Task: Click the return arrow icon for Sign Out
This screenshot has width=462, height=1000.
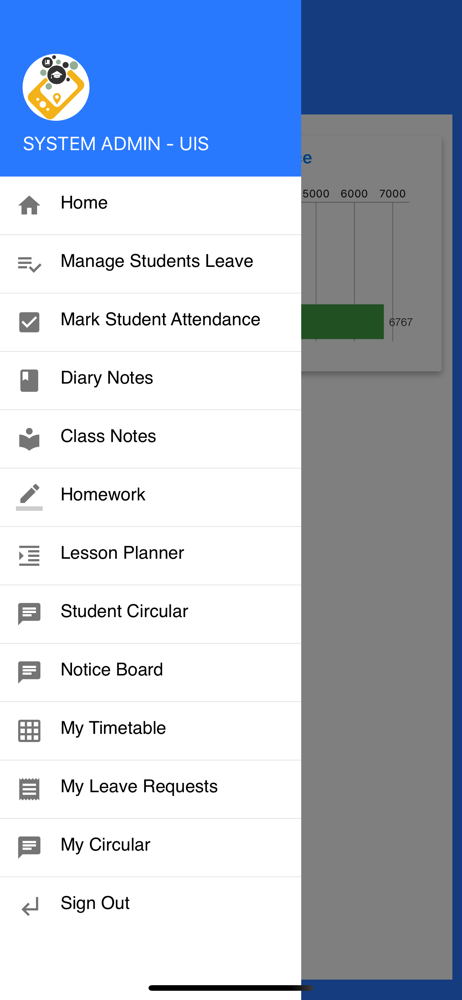Action: coord(29,906)
